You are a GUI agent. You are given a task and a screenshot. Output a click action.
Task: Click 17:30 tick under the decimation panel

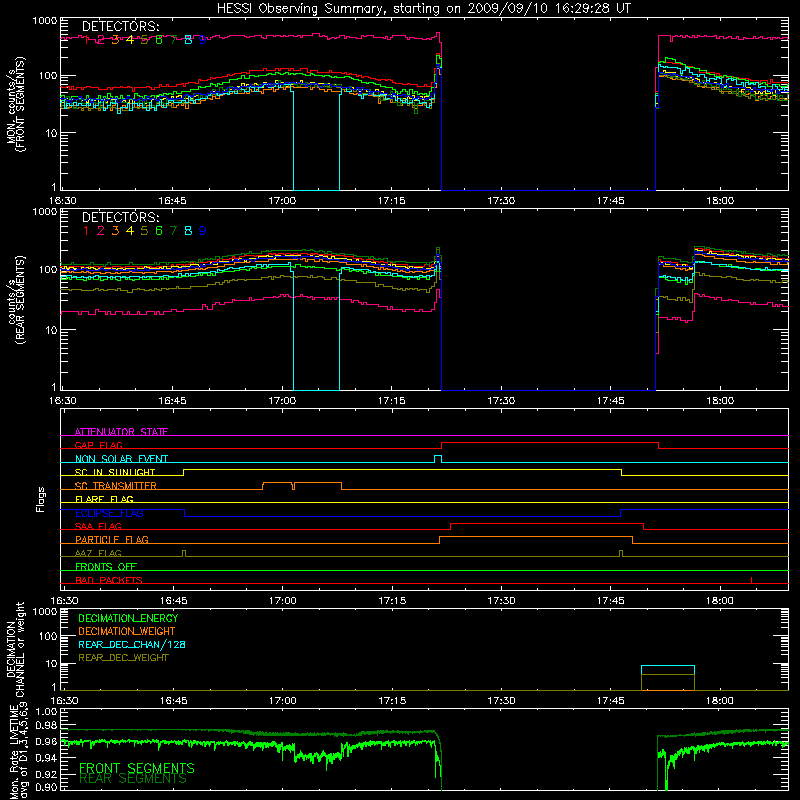[501, 701]
